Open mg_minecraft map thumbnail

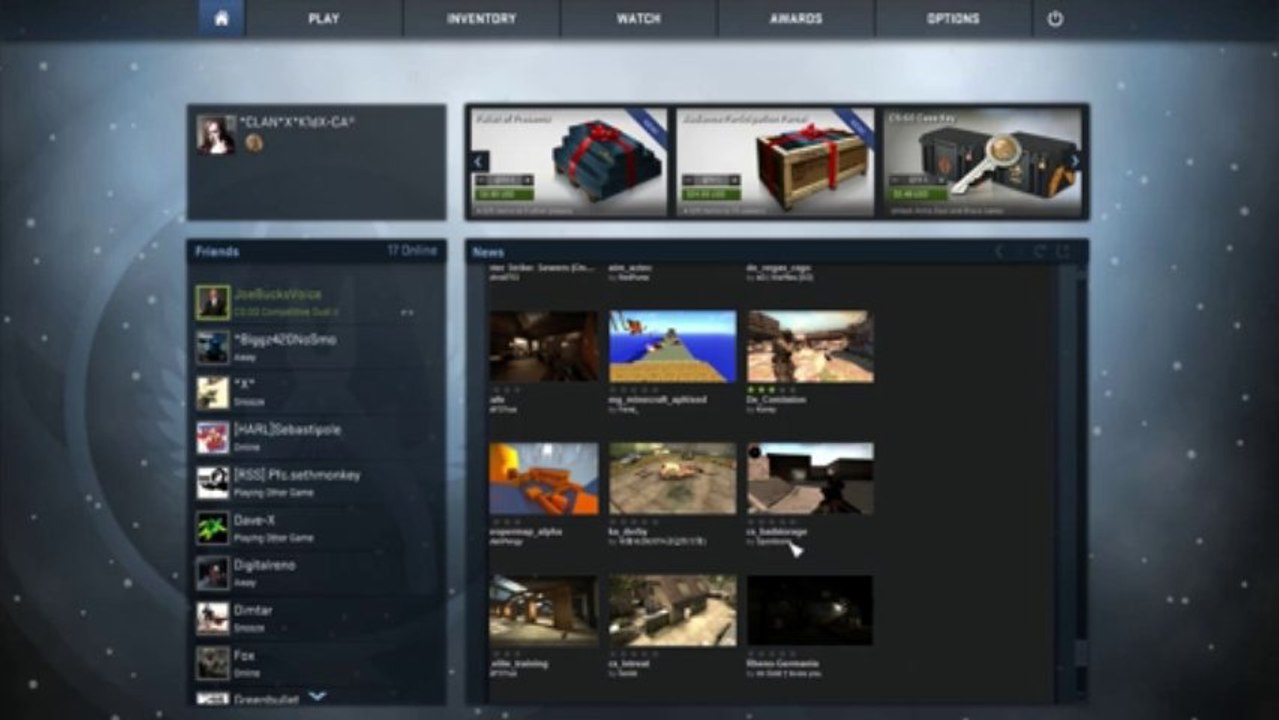click(672, 346)
